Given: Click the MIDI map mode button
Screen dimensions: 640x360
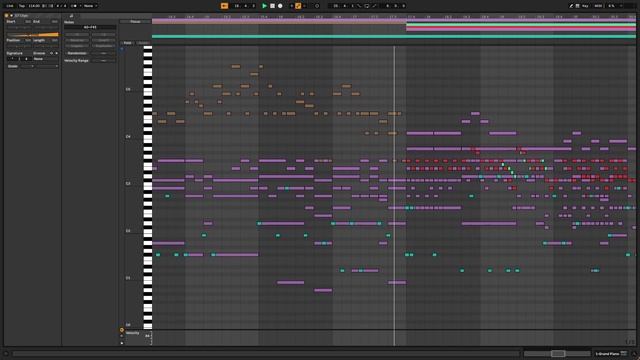Looking at the screenshot, I should tap(598, 6).
